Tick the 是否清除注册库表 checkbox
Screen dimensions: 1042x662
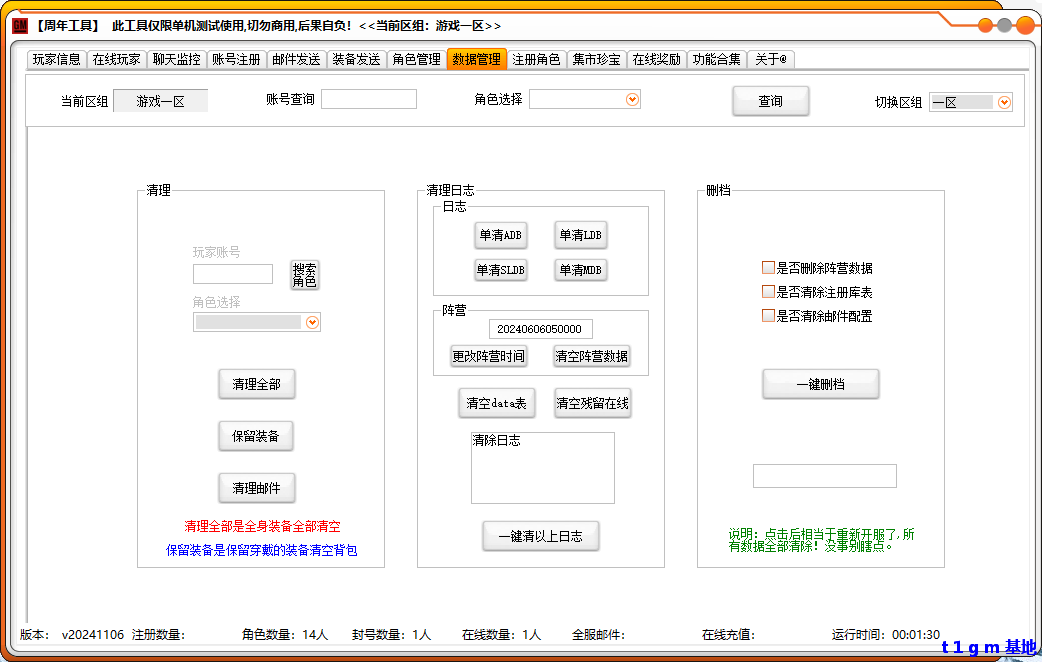768,292
